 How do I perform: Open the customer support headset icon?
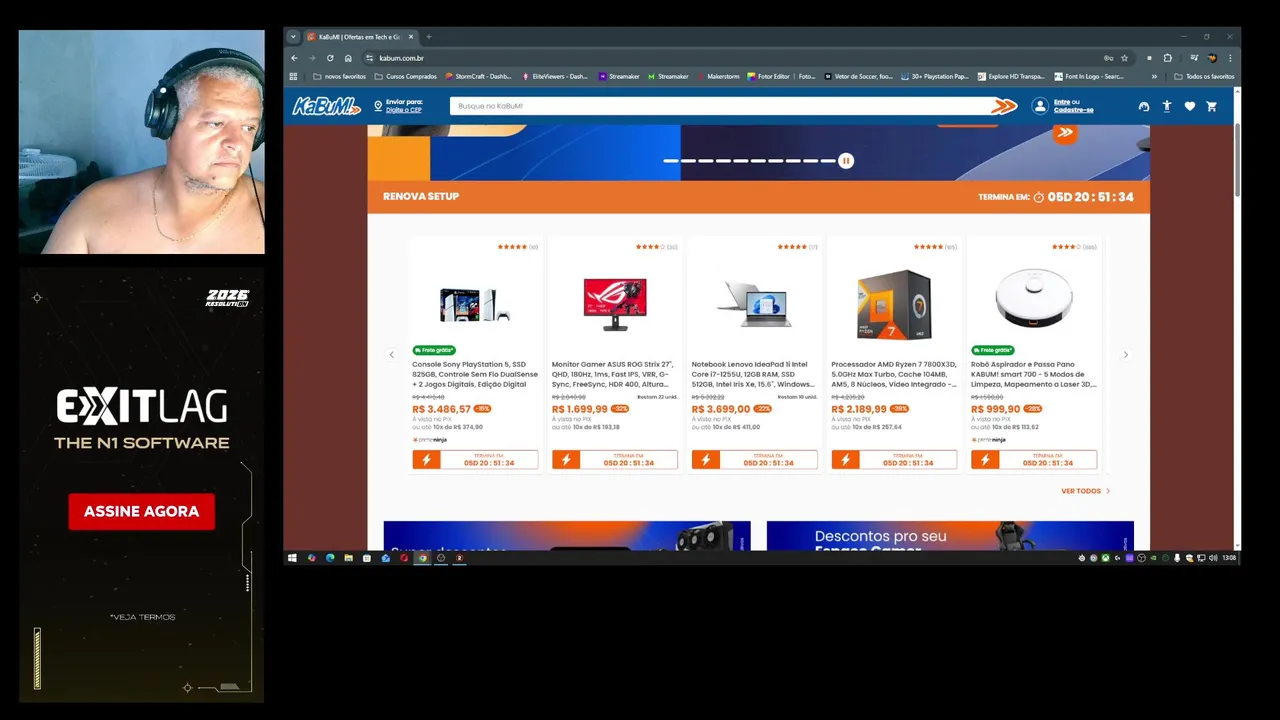pyautogui.click(x=1144, y=106)
